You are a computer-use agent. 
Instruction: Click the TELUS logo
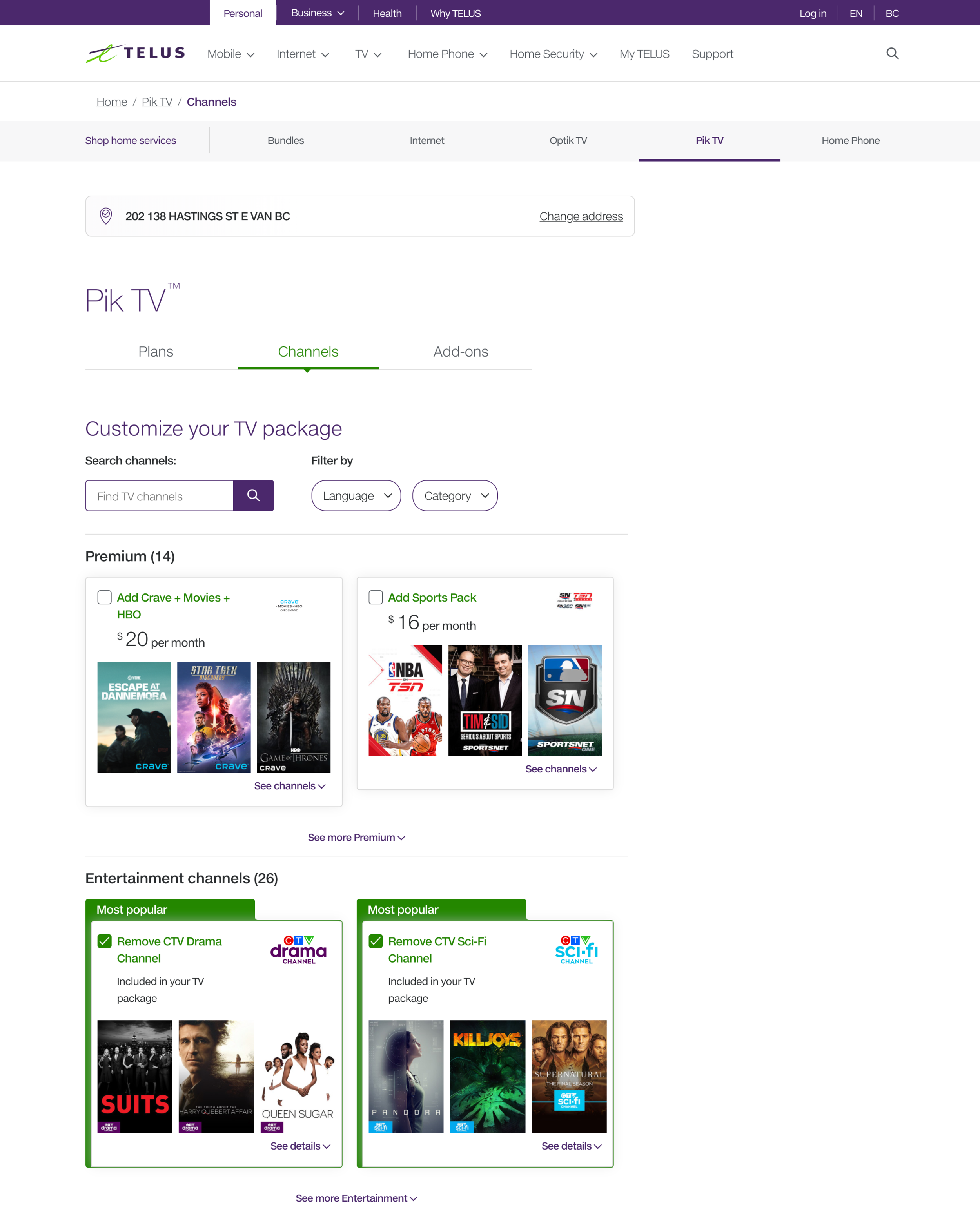[136, 54]
